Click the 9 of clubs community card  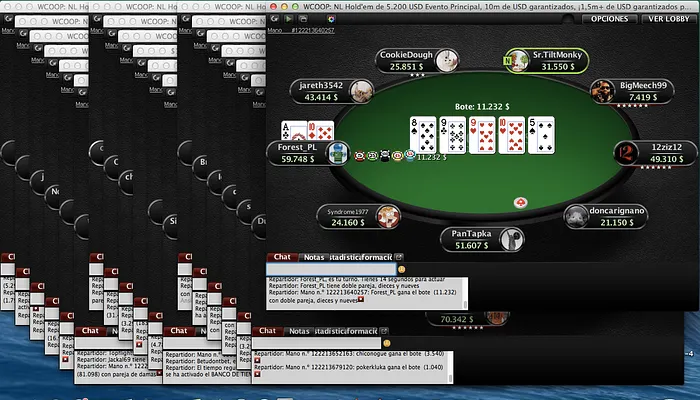point(452,135)
